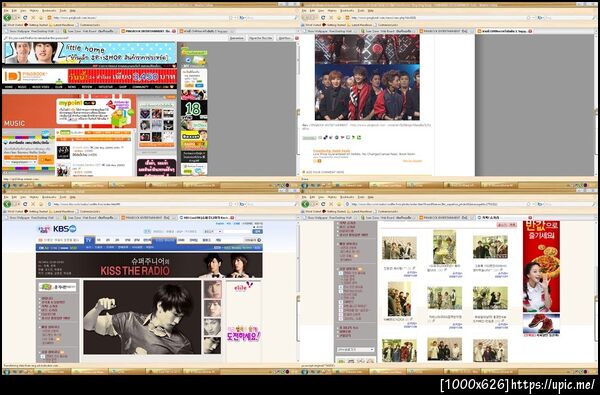Open Most Visited bookmark in the top-left window
Screen dimensions: 600x395
(x=13, y=25)
